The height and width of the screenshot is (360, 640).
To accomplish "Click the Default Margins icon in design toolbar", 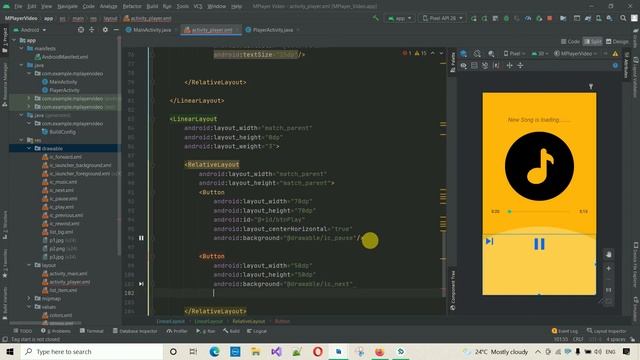I will [474, 65].
